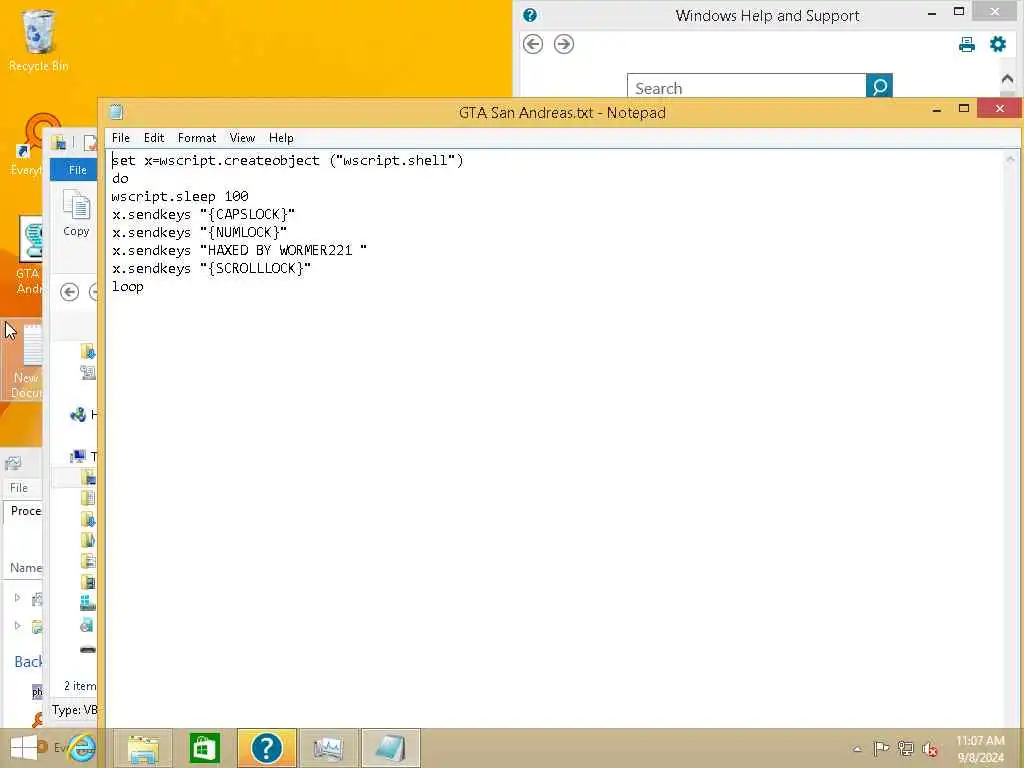Open Notepad's Format menu

click(197, 138)
